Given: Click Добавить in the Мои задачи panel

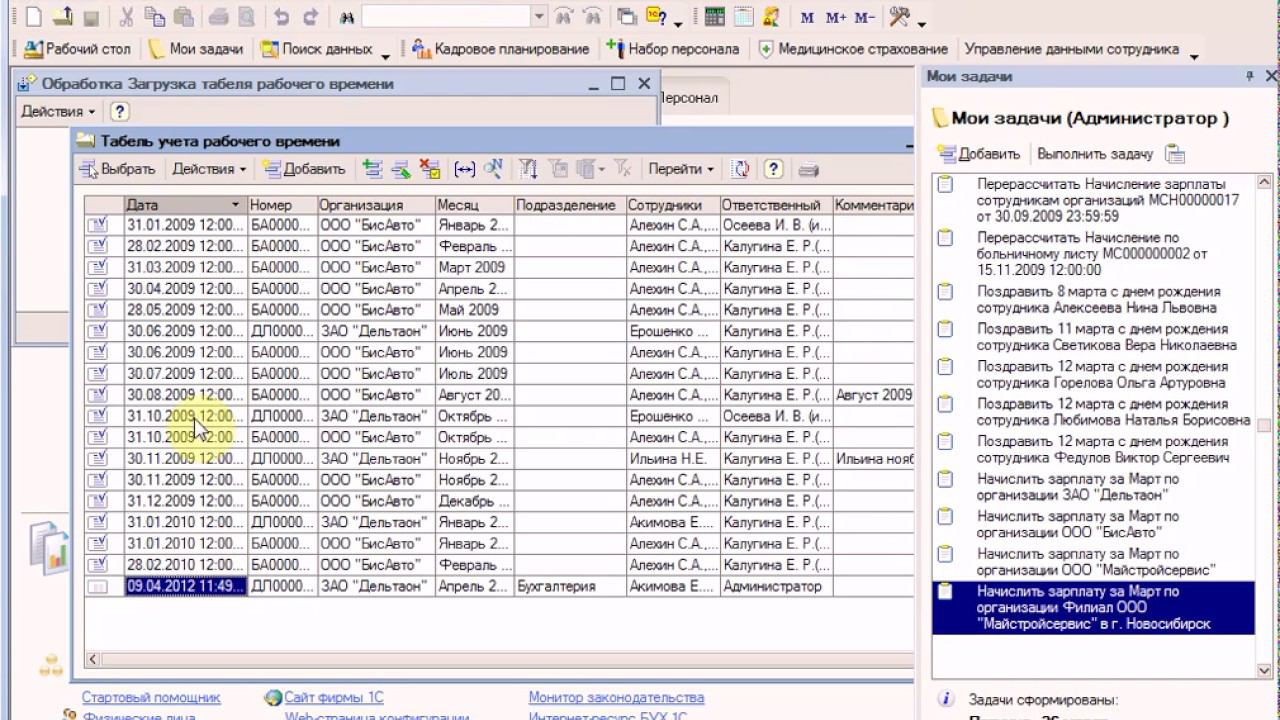Looking at the screenshot, I should 979,154.
